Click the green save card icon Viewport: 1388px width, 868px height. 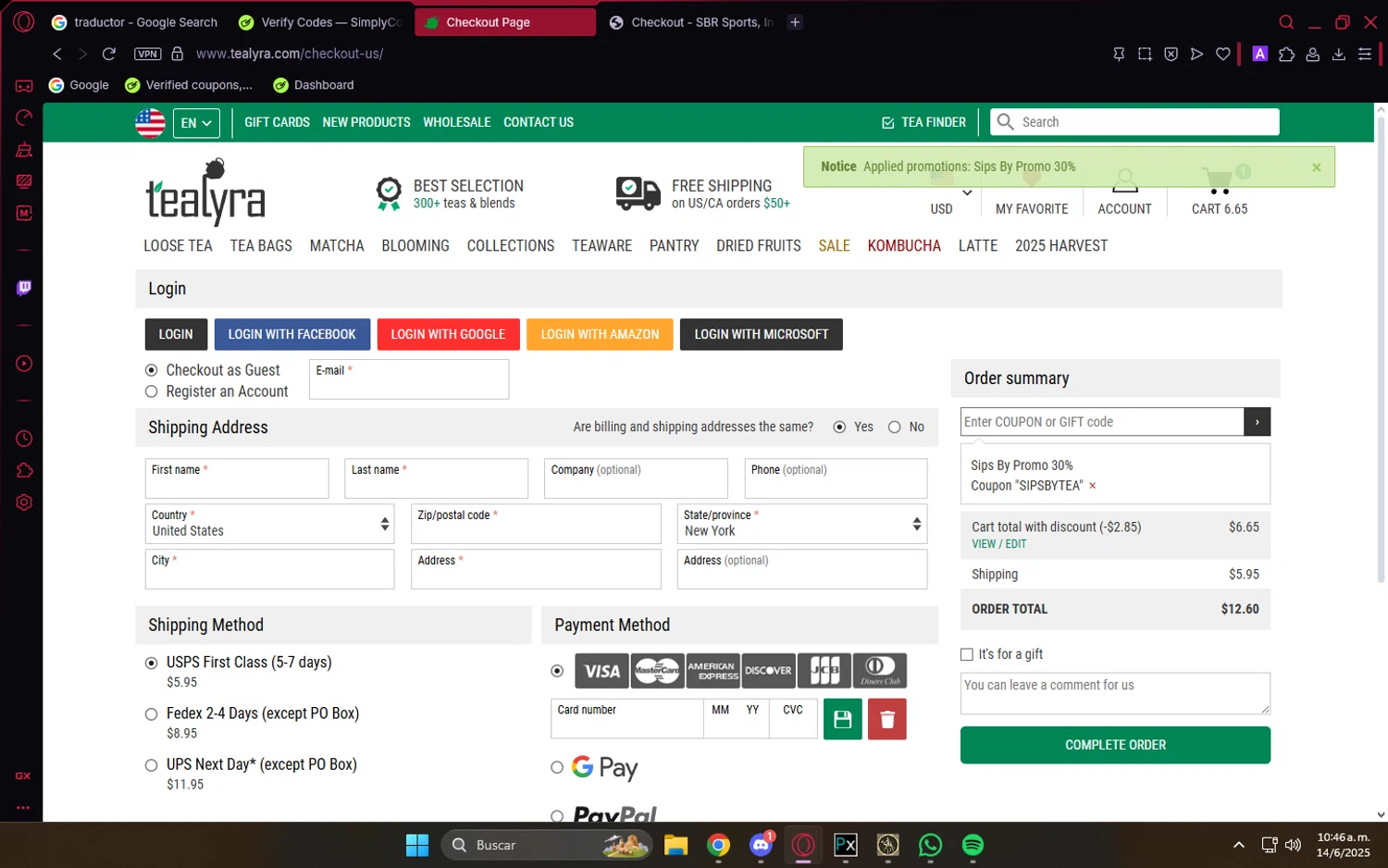(842, 719)
